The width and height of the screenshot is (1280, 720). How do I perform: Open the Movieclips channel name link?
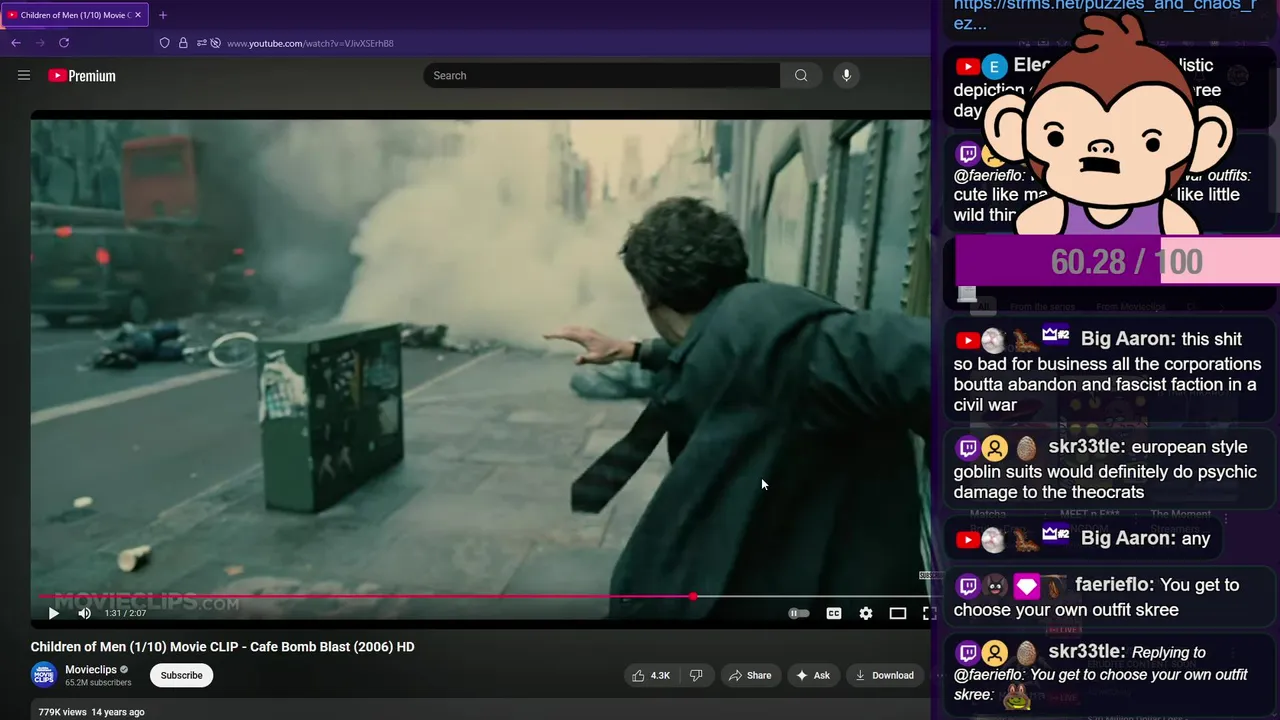tap(91, 670)
